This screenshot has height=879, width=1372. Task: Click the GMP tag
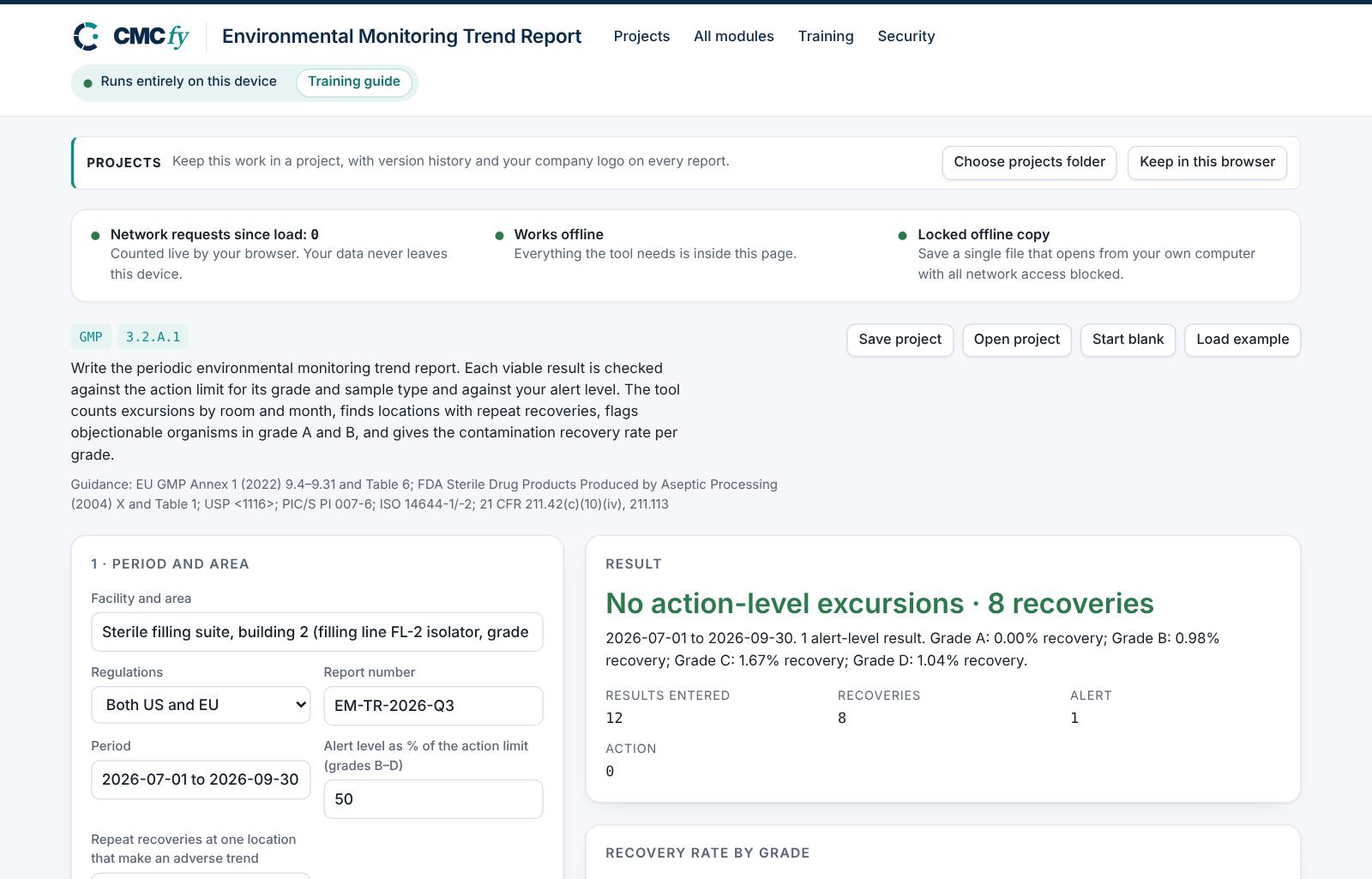[91, 337]
